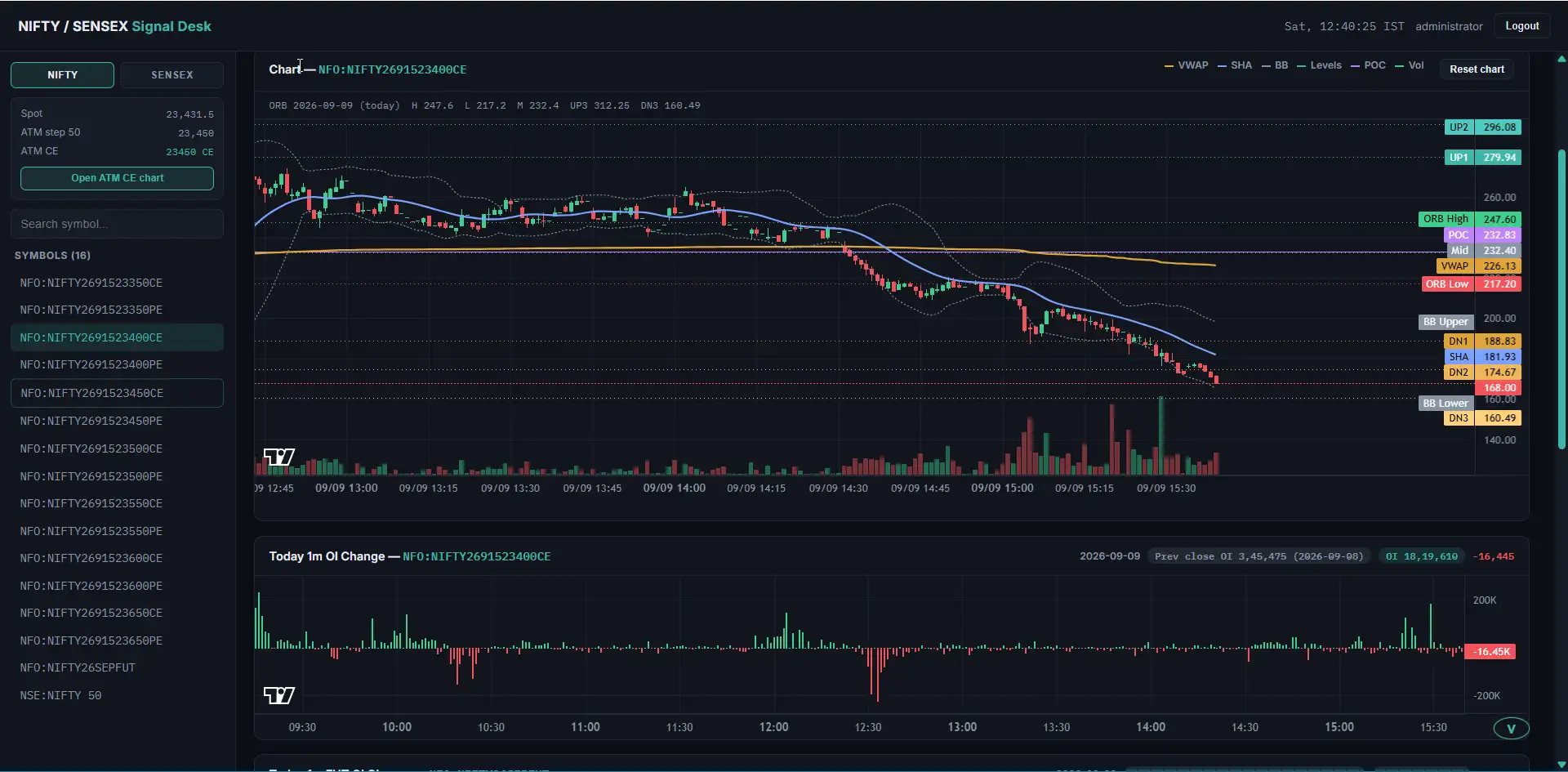Select symbol NFO:NIFTY2691523400CE
Viewport: 1568px width, 772px height.
click(x=117, y=337)
